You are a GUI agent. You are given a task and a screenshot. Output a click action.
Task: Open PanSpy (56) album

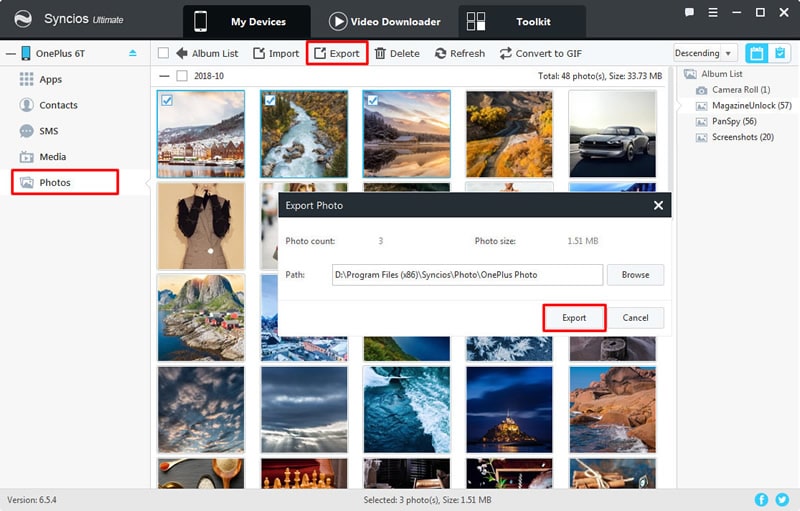click(x=727, y=121)
